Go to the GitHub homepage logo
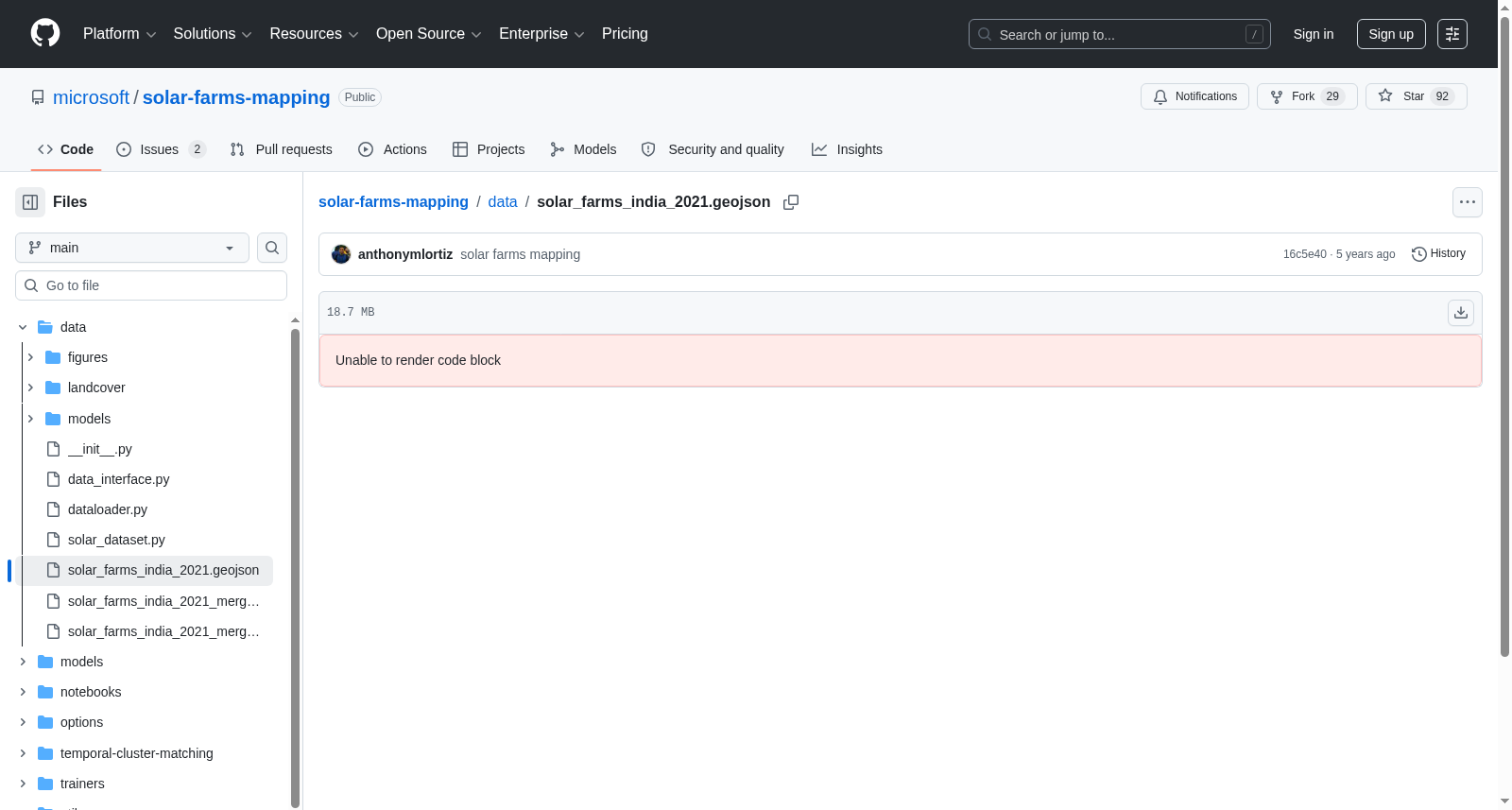Viewport: 1512px width, 810px height. click(45, 34)
